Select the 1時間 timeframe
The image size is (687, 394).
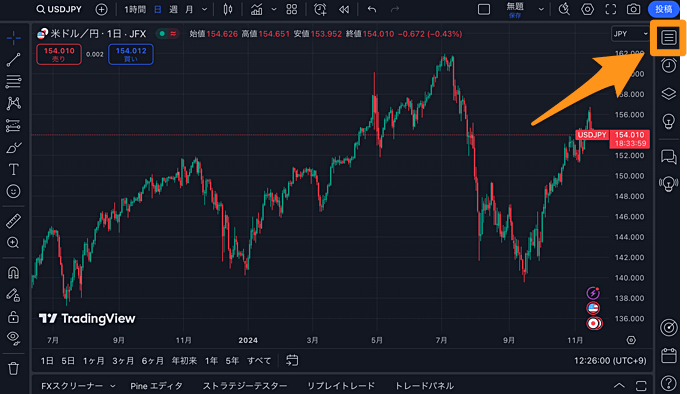(x=135, y=9)
